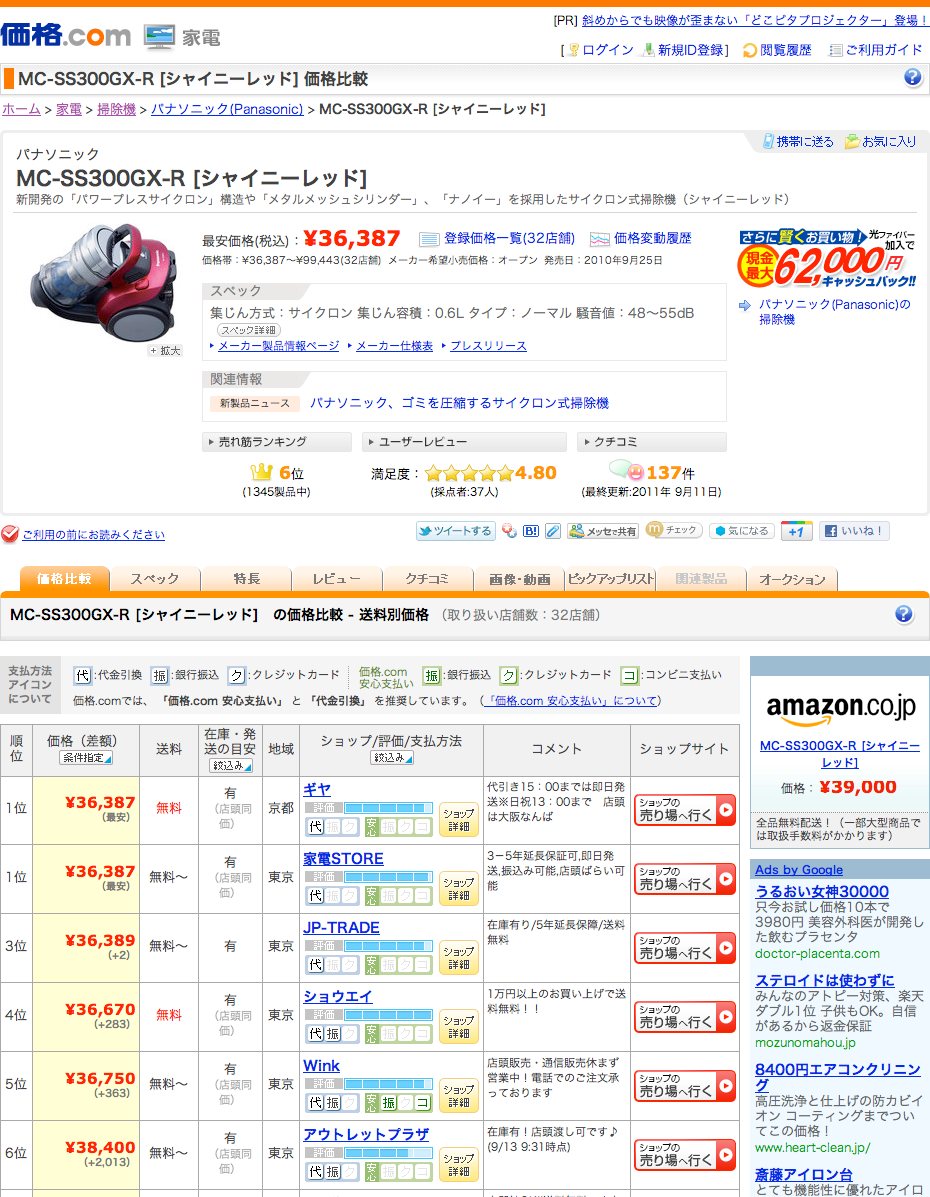Click the 62,000円 cashback banner ad

828,259
